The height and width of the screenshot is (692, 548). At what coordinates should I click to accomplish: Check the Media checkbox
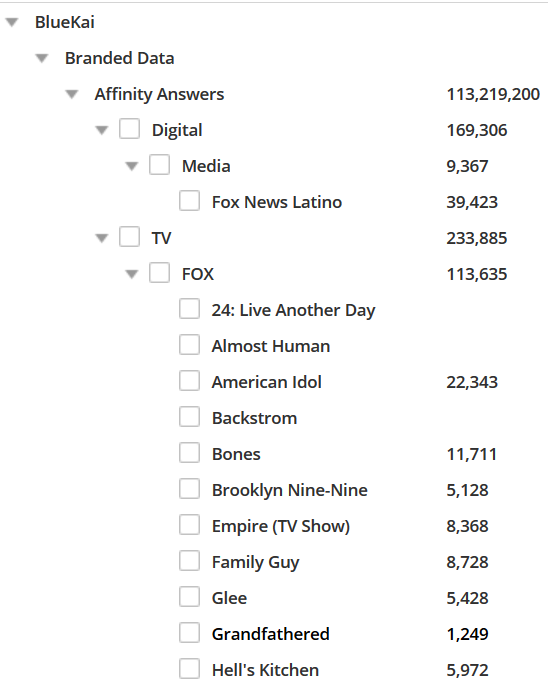pos(159,165)
